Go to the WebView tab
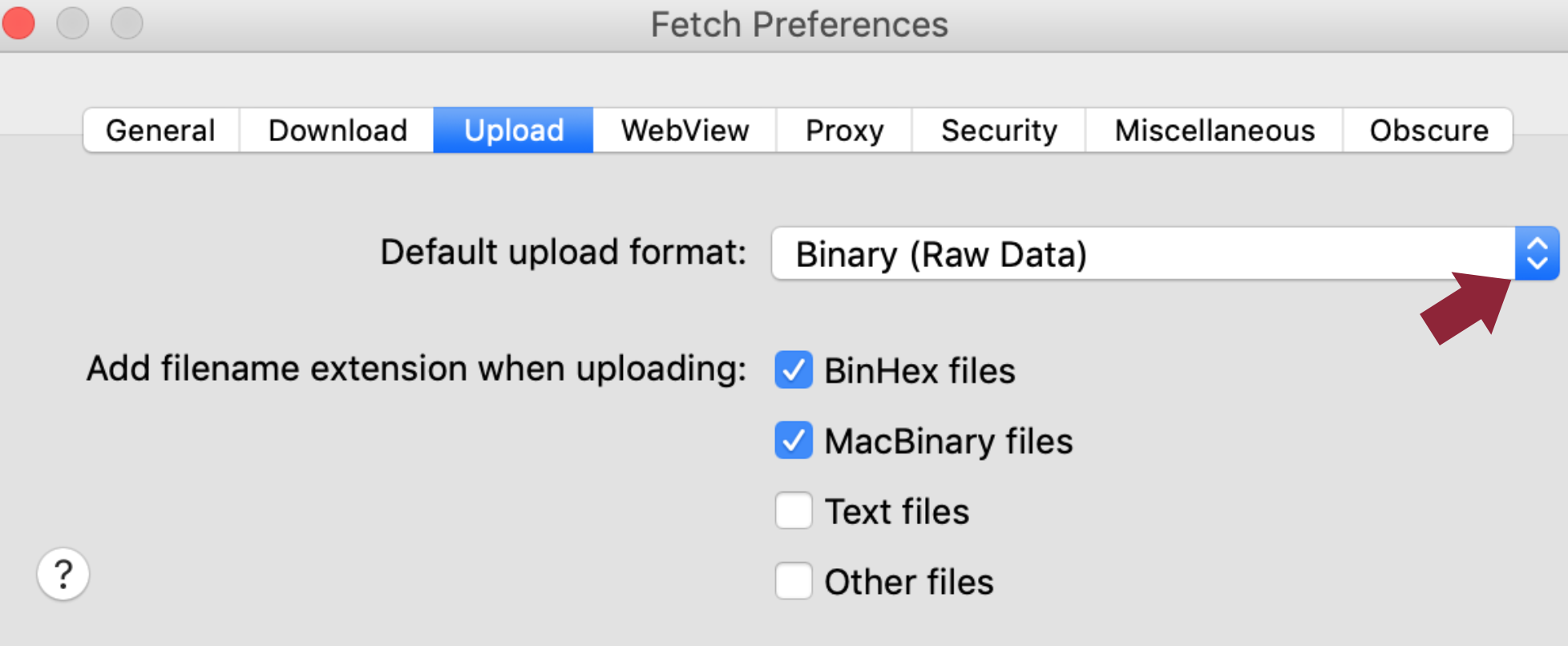The width and height of the screenshot is (1568, 646). (685, 130)
